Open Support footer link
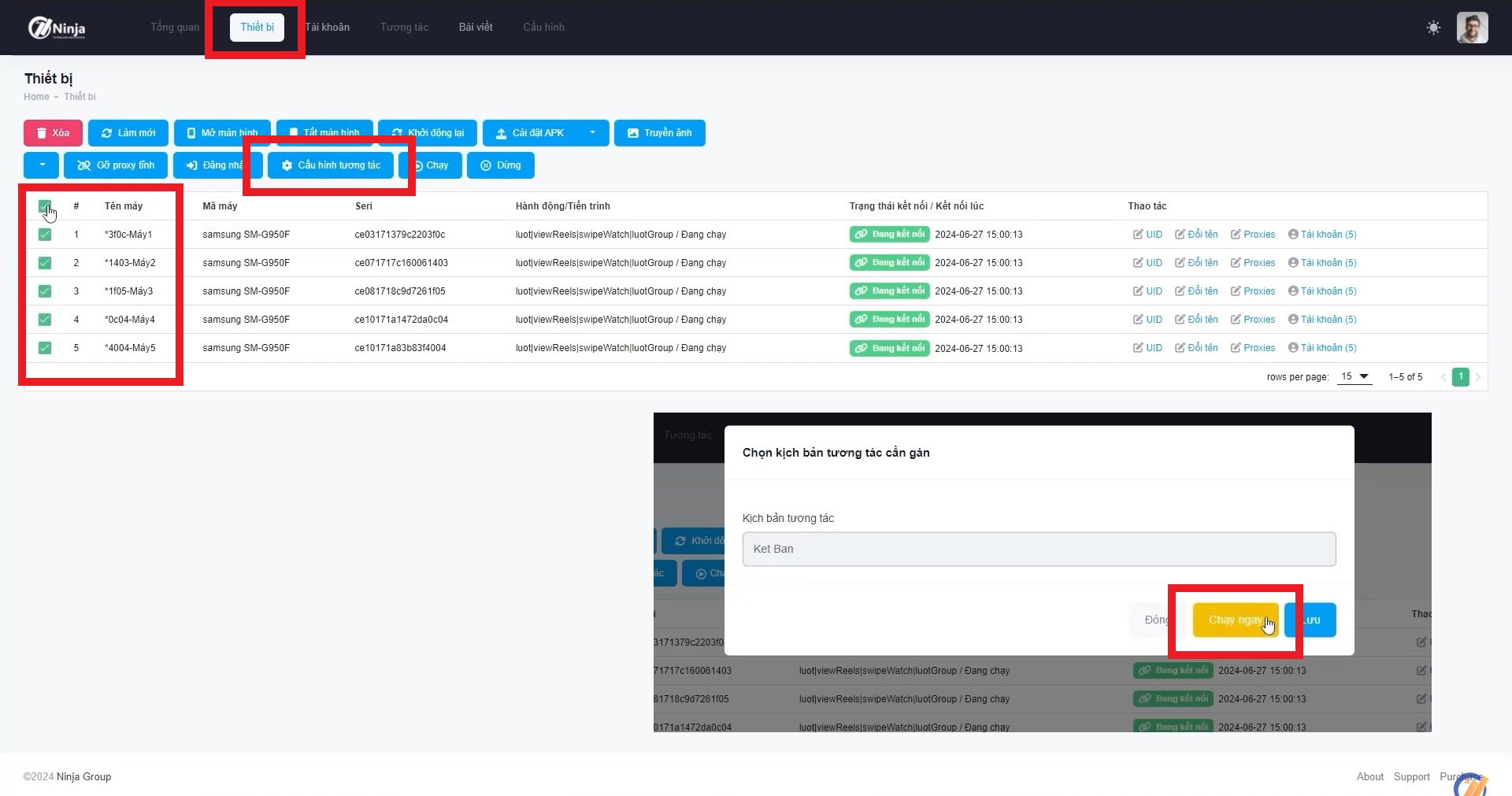 click(x=1411, y=776)
